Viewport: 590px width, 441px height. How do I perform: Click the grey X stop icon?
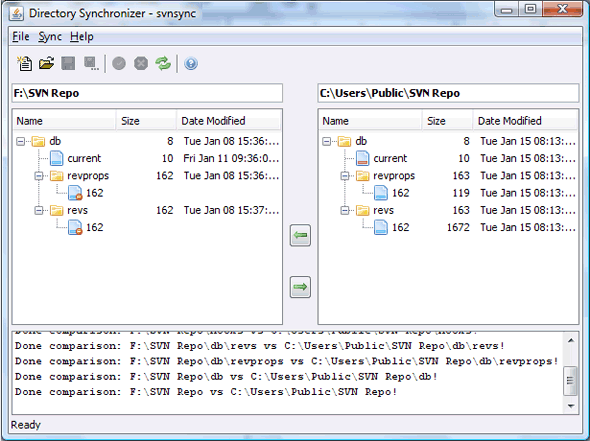(141, 63)
